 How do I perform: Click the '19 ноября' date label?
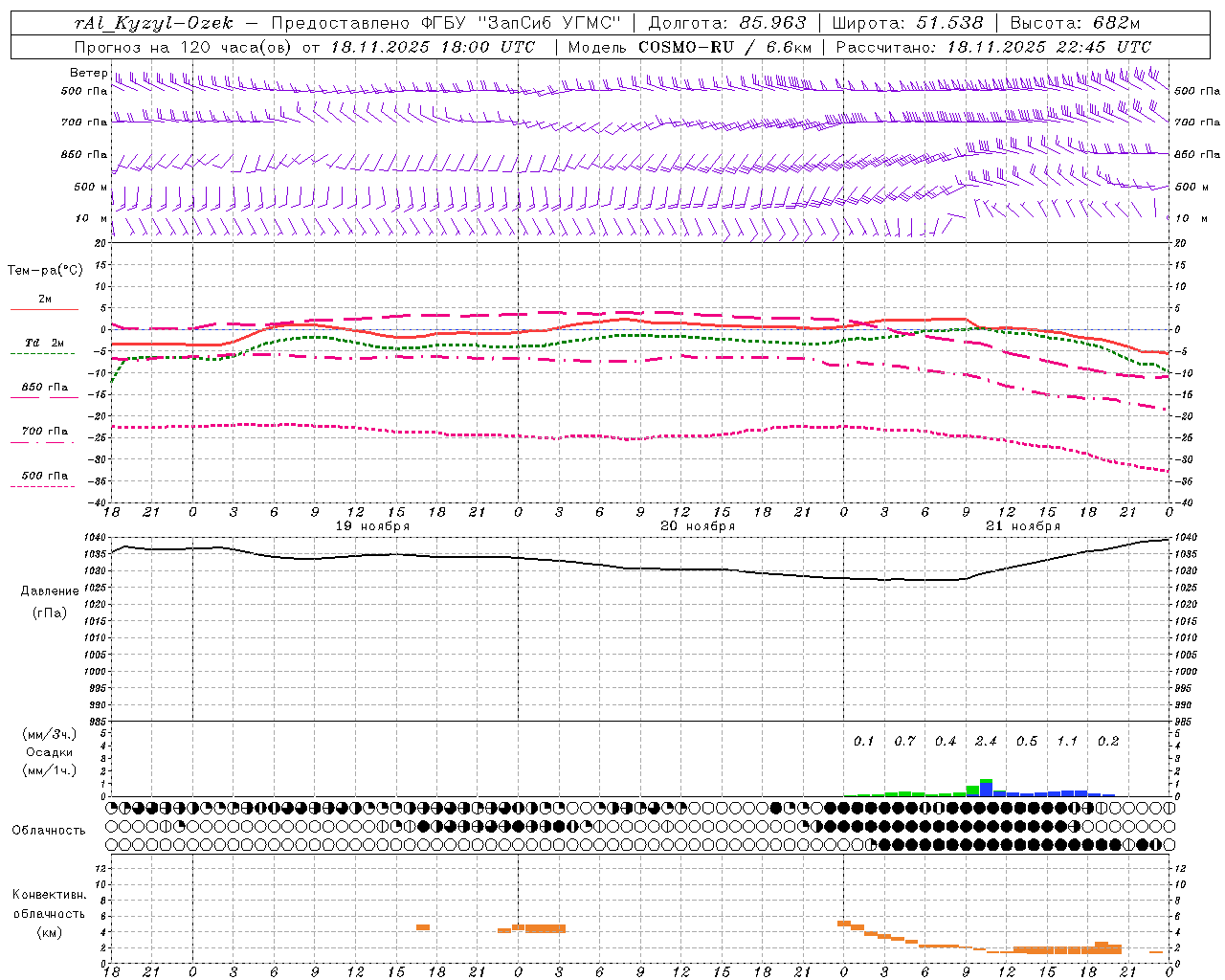coord(372,526)
